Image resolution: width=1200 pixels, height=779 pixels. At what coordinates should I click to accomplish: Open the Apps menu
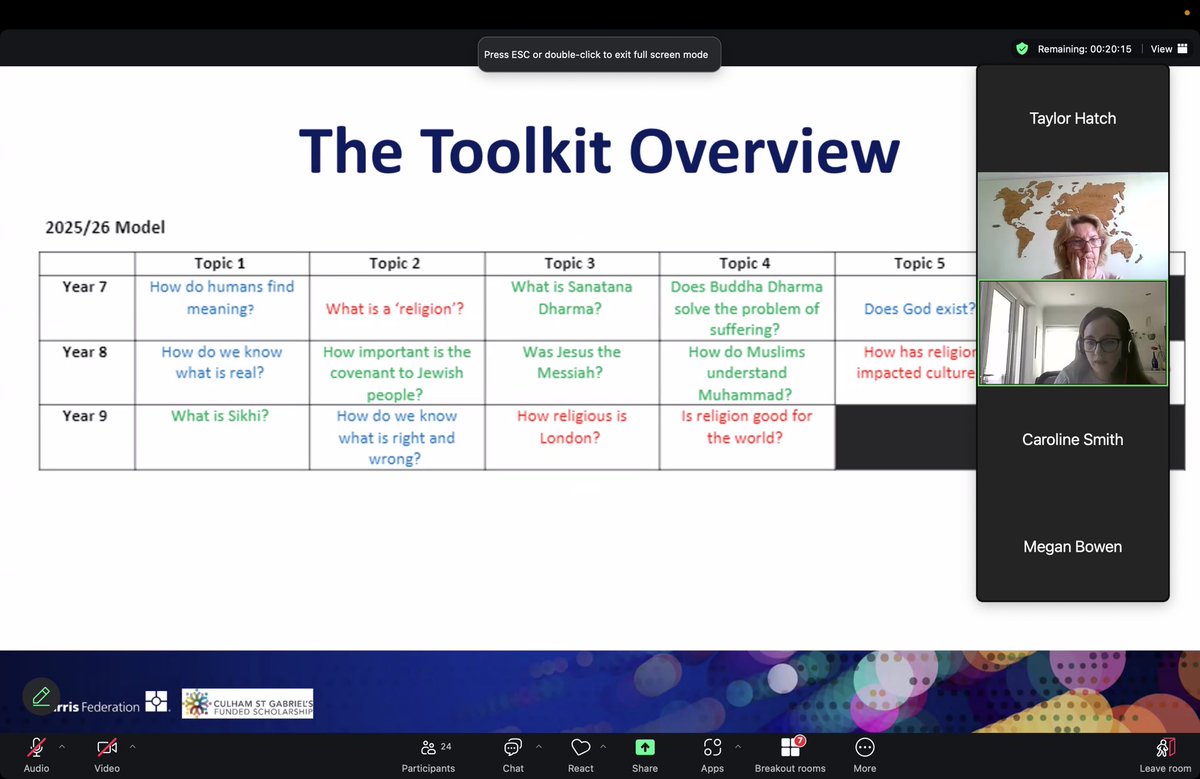coord(712,755)
